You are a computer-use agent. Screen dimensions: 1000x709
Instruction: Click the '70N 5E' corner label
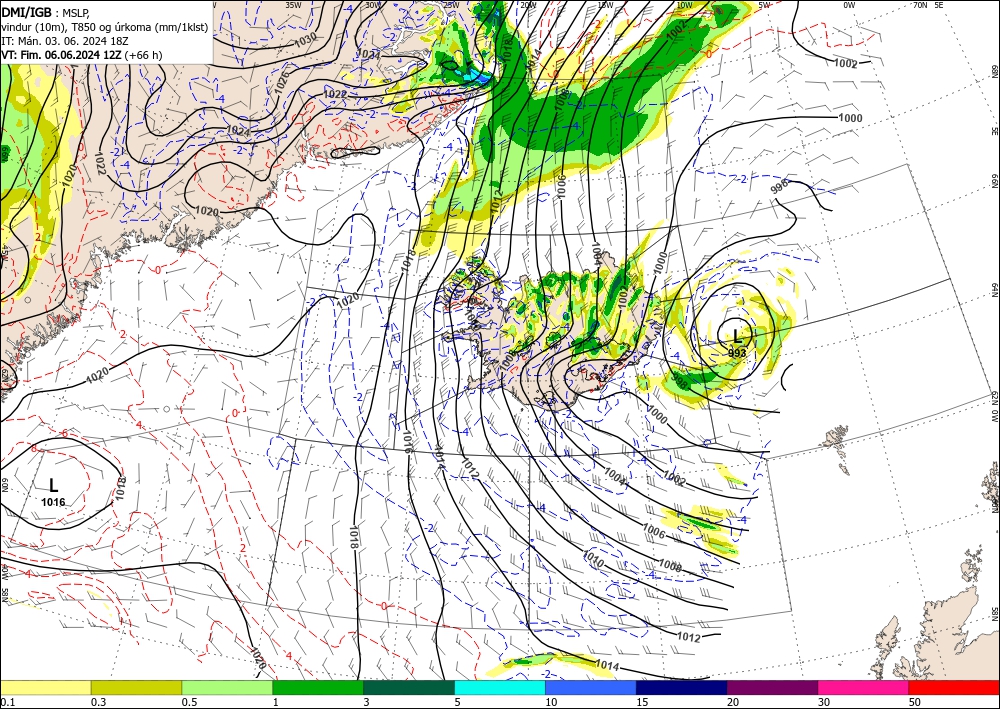coord(928,5)
